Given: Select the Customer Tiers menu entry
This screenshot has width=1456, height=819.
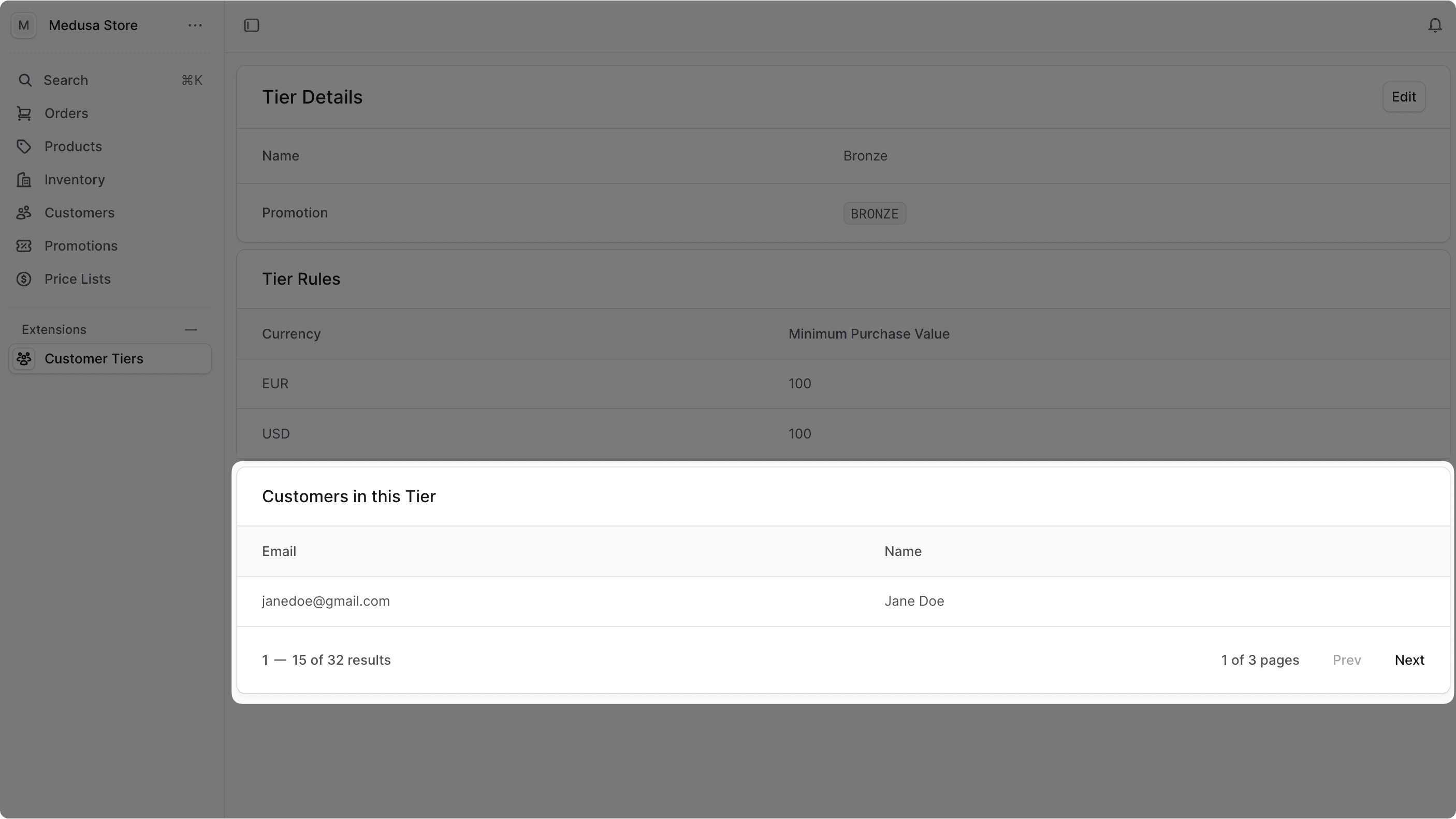Looking at the screenshot, I should tap(94, 358).
